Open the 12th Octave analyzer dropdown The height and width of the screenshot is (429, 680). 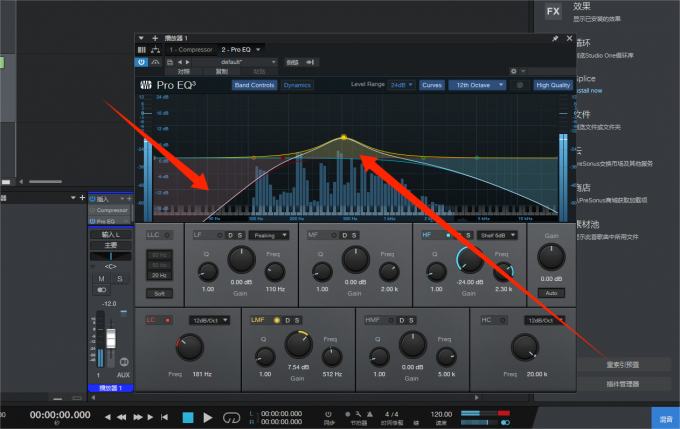(477, 85)
